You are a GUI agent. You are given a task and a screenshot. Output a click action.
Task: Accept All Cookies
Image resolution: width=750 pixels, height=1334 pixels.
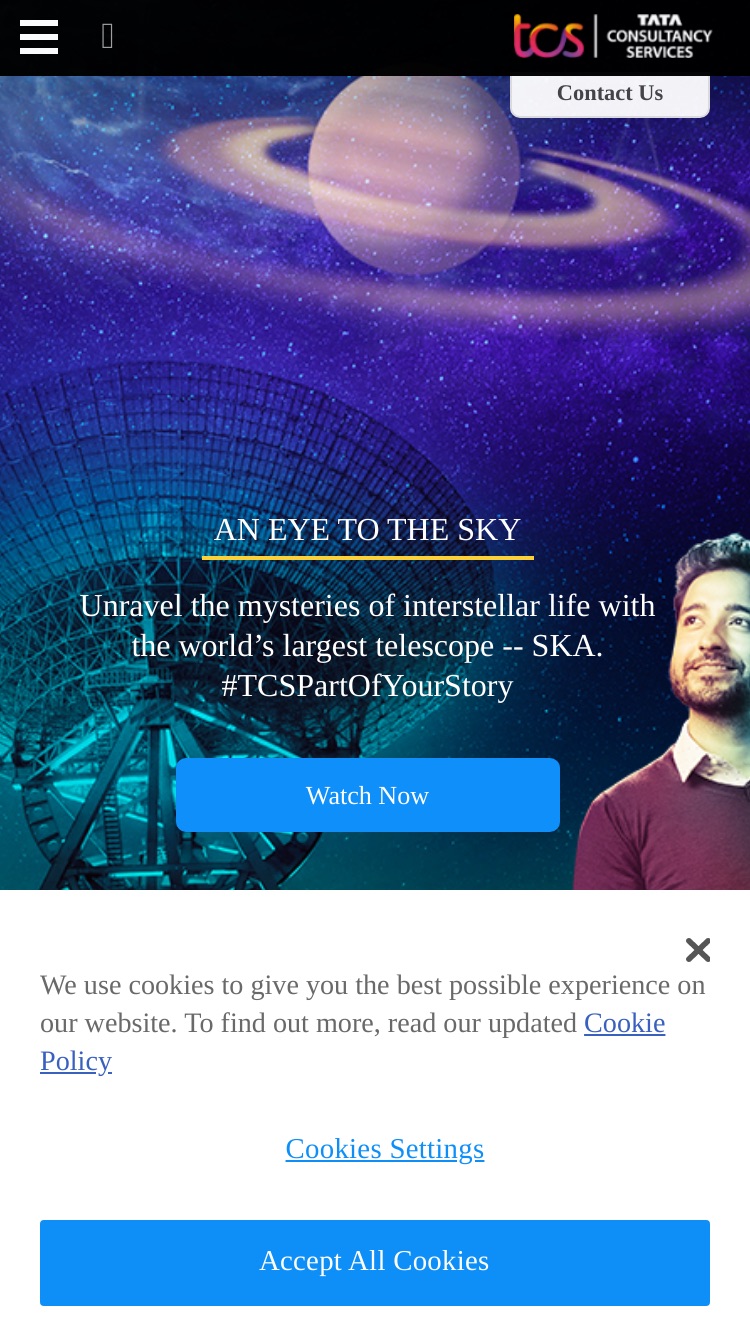[375, 1262]
